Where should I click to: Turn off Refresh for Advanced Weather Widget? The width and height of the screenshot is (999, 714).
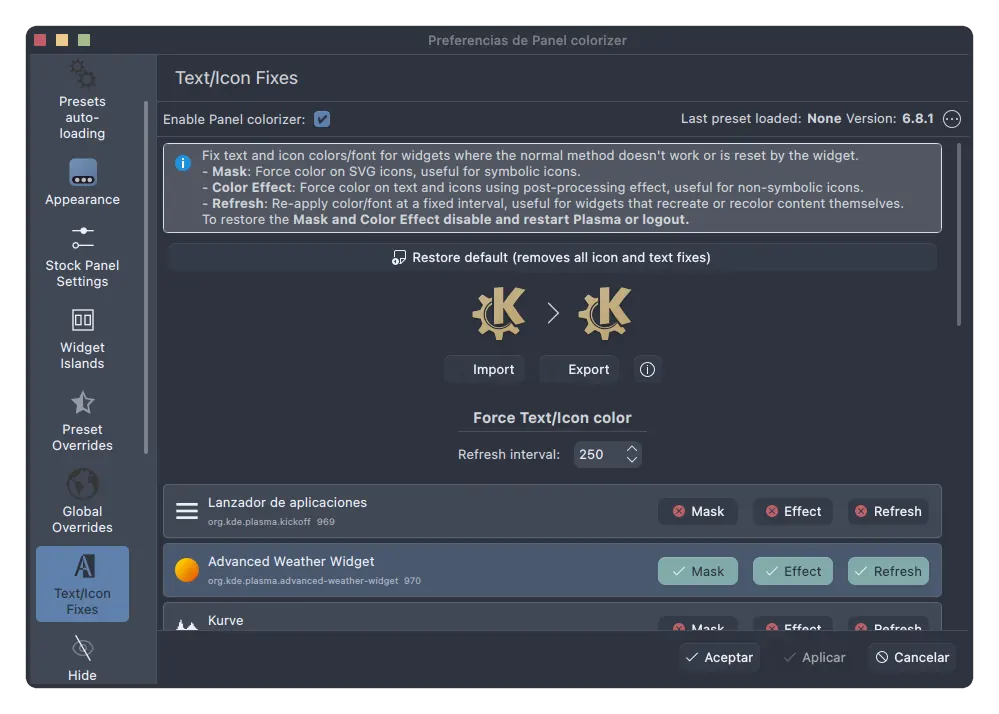click(888, 571)
